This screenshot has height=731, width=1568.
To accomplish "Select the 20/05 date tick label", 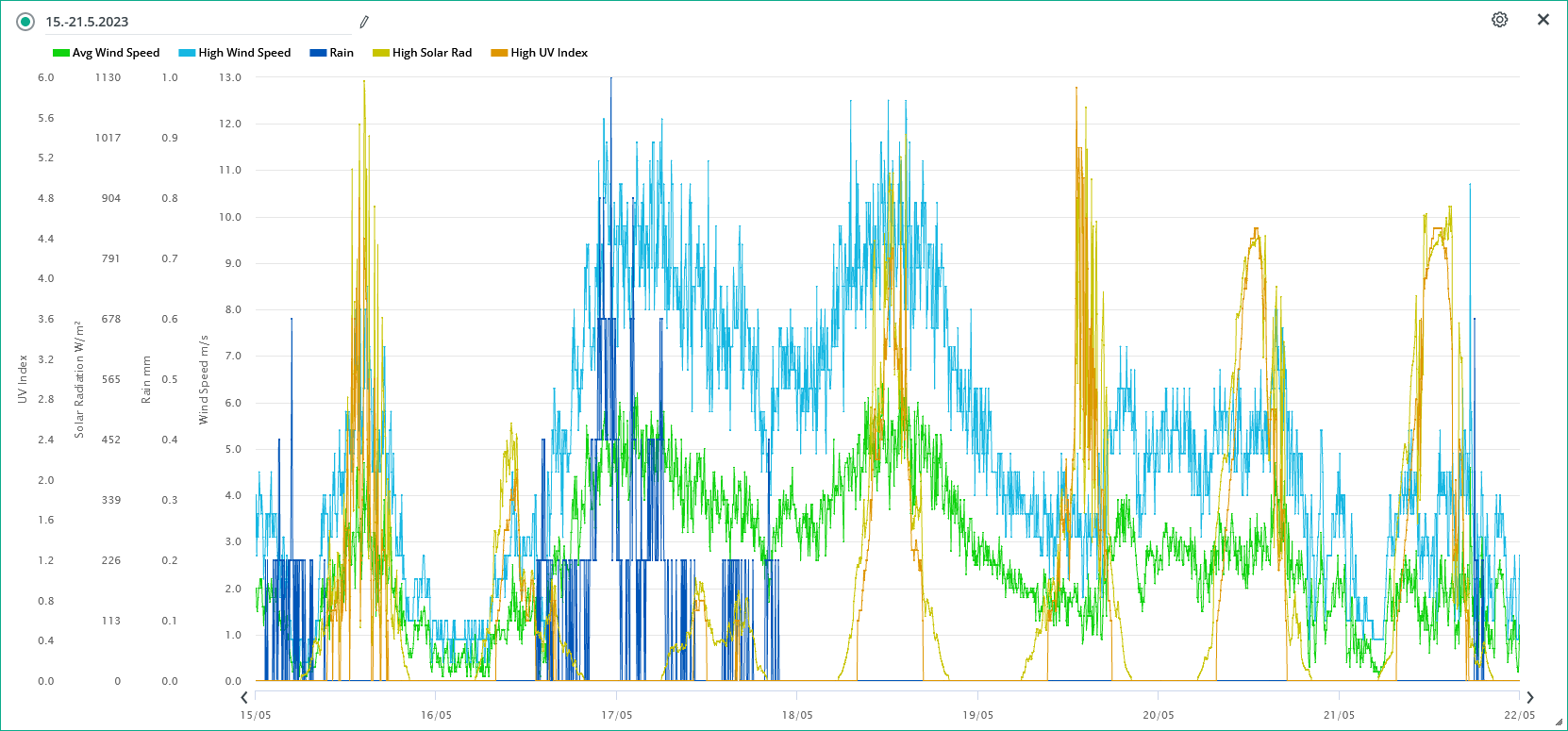I will point(1159,715).
